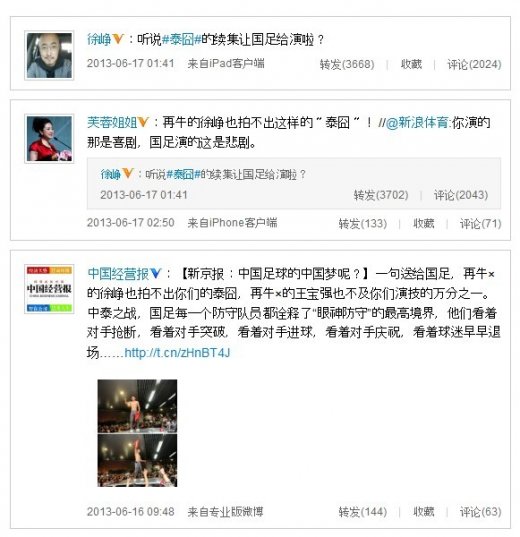This screenshot has width=520, height=537.
Task: Click 收藏 on 芙蓉姐姐's post
Action: (x=424, y=224)
